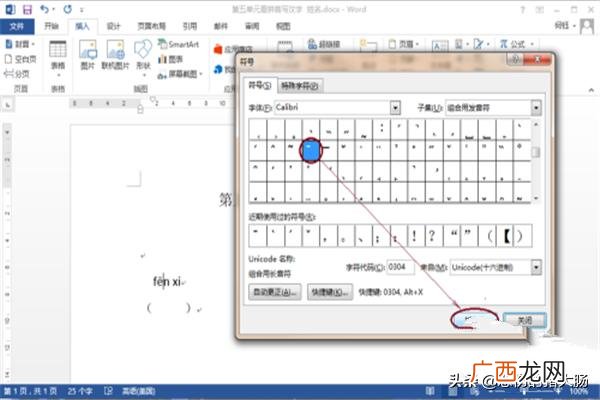The image size is (600, 400).
Task: Select the highlighted macron symbol in grid
Action: (311, 150)
